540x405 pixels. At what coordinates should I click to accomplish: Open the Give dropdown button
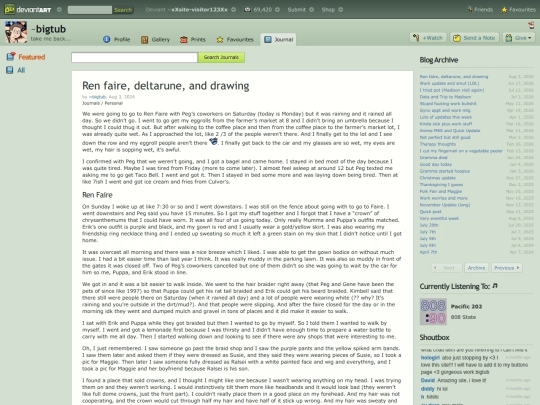tap(519, 38)
